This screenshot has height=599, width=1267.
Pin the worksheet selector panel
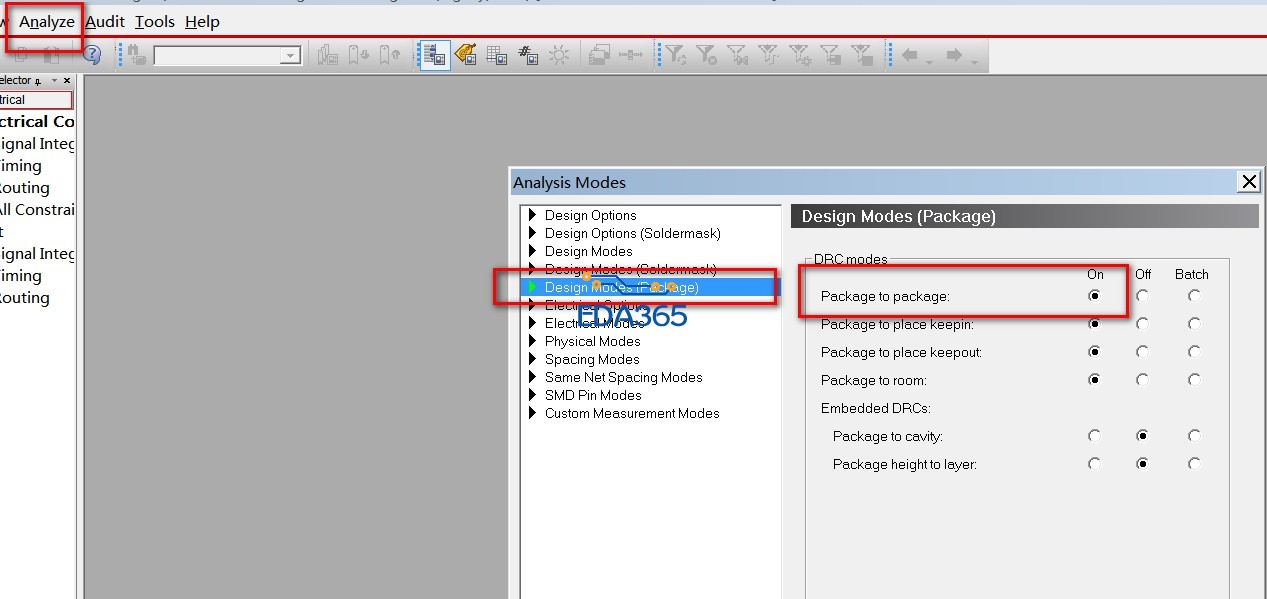[39, 81]
